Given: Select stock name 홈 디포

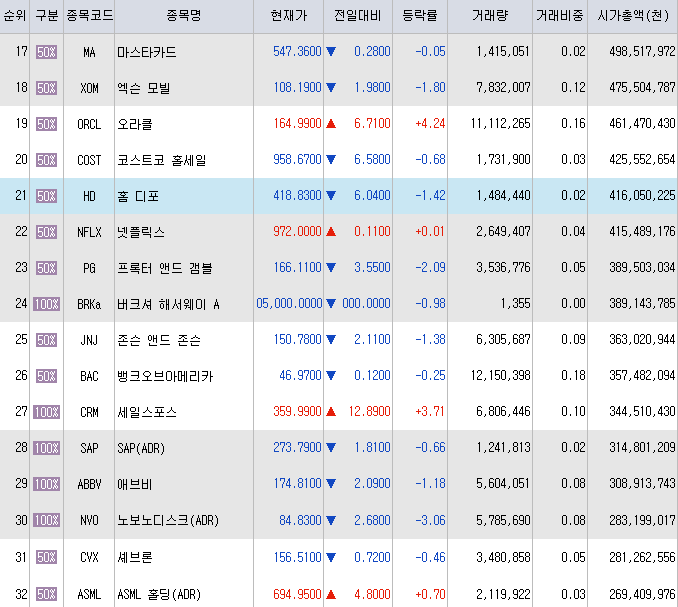Looking at the screenshot, I should (x=138, y=196).
